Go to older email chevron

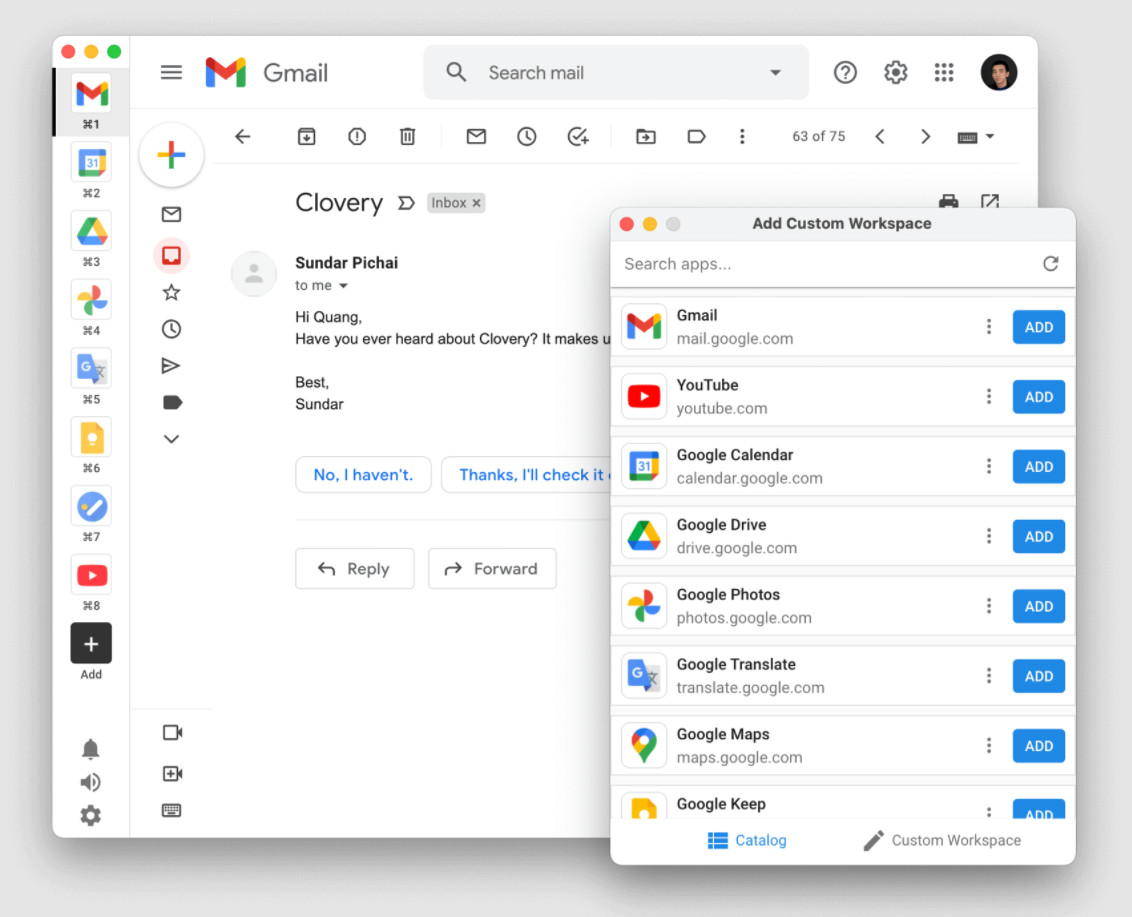click(925, 136)
